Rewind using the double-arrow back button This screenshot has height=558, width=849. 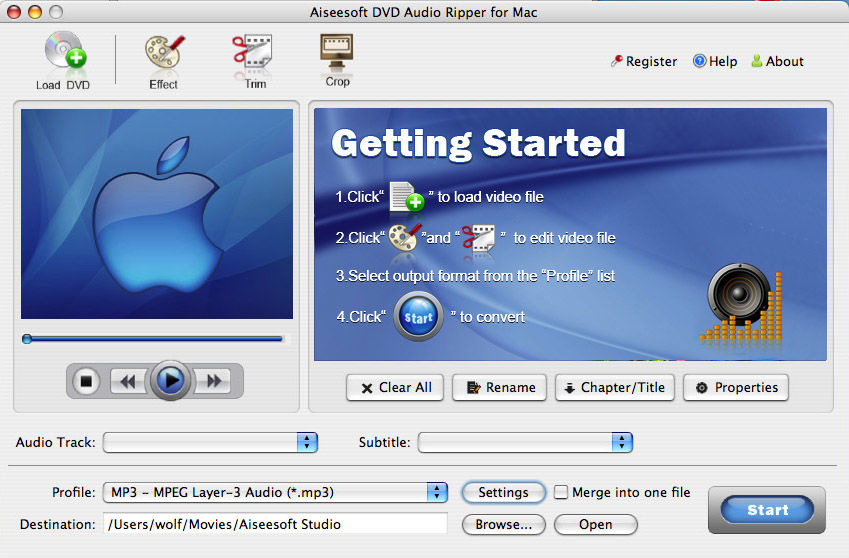coord(128,381)
